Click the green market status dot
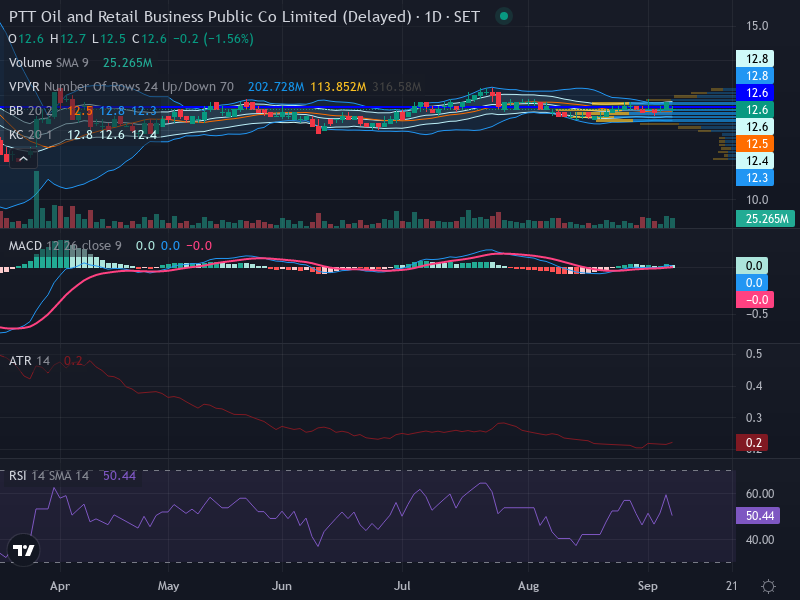The image size is (800, 600). click(x=504, y=16)
